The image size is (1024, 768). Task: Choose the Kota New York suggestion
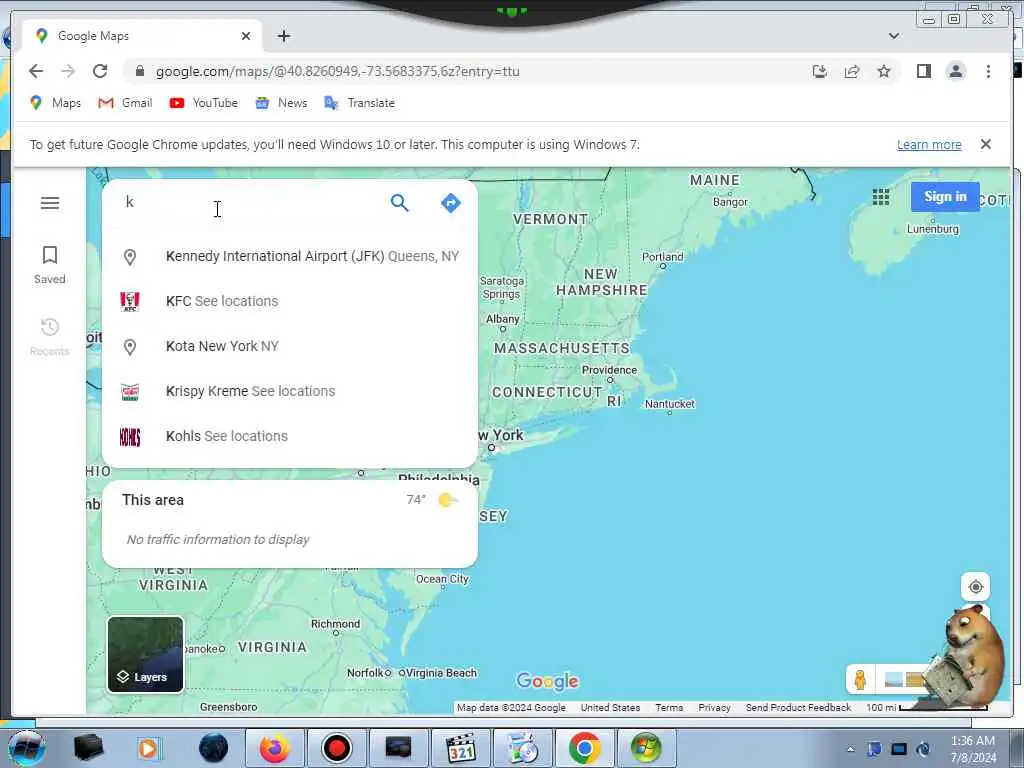[290, 346]
